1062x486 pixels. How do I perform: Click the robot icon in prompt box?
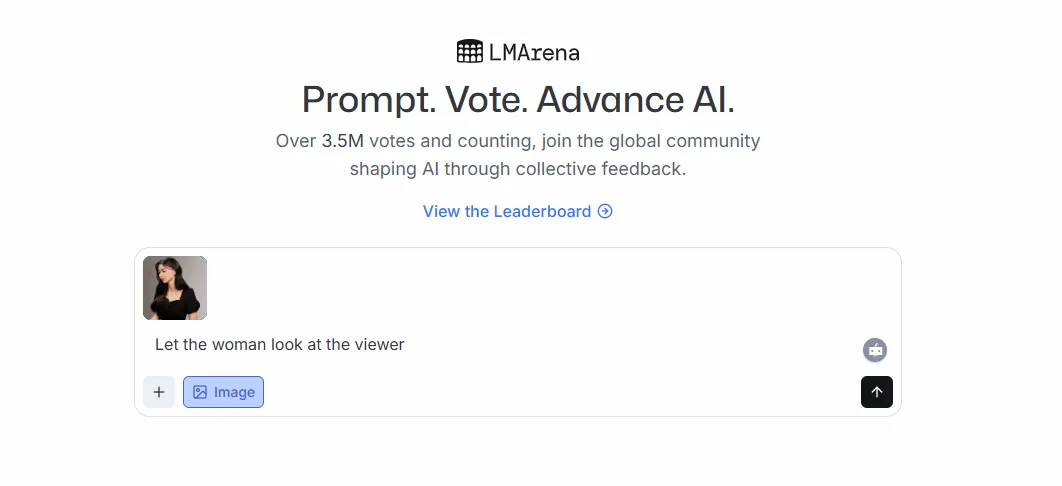(875, 350)
